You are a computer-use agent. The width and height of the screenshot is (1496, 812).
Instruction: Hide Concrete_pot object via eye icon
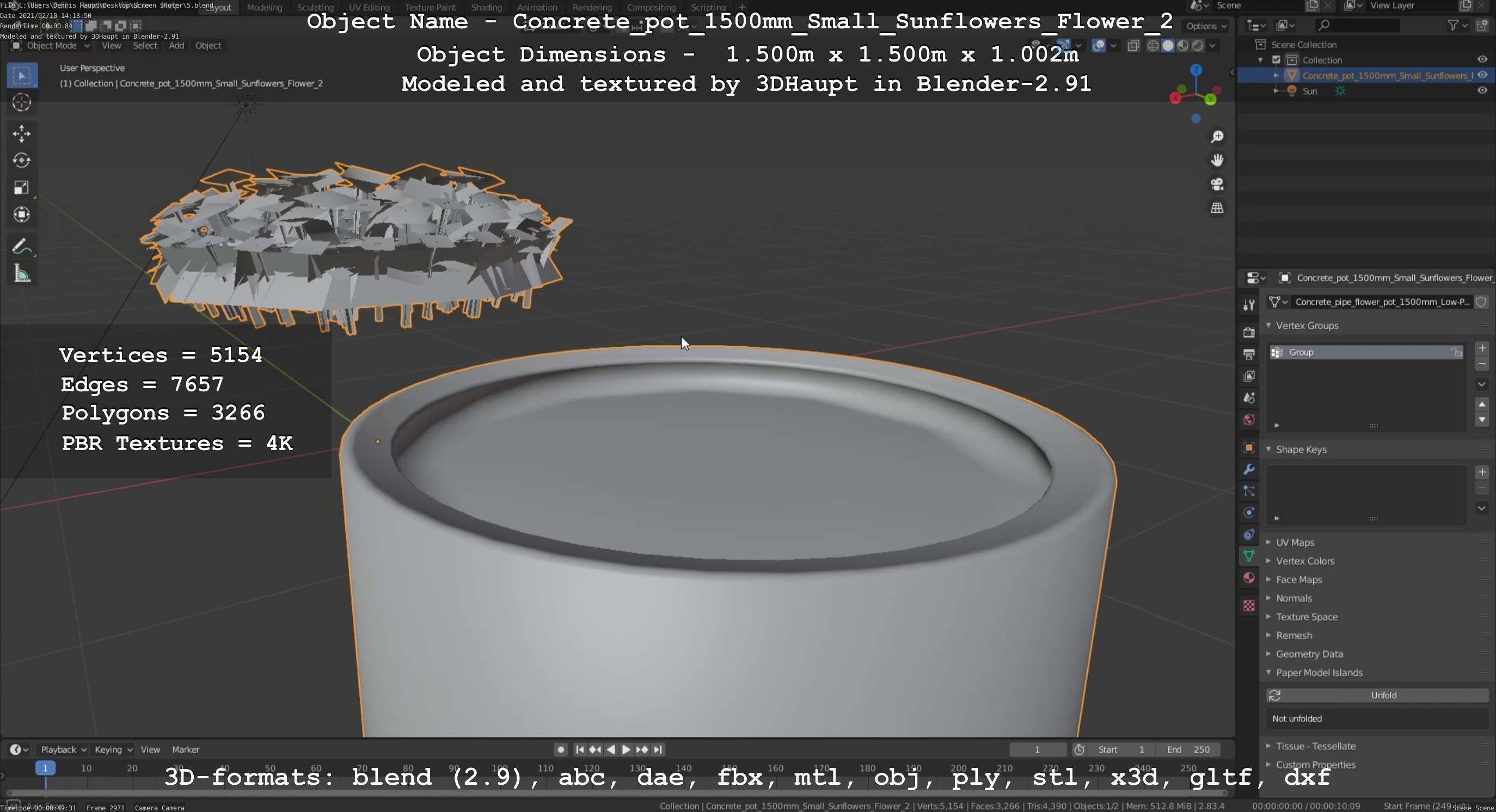pyautogui.click(x=1481, y=76)
